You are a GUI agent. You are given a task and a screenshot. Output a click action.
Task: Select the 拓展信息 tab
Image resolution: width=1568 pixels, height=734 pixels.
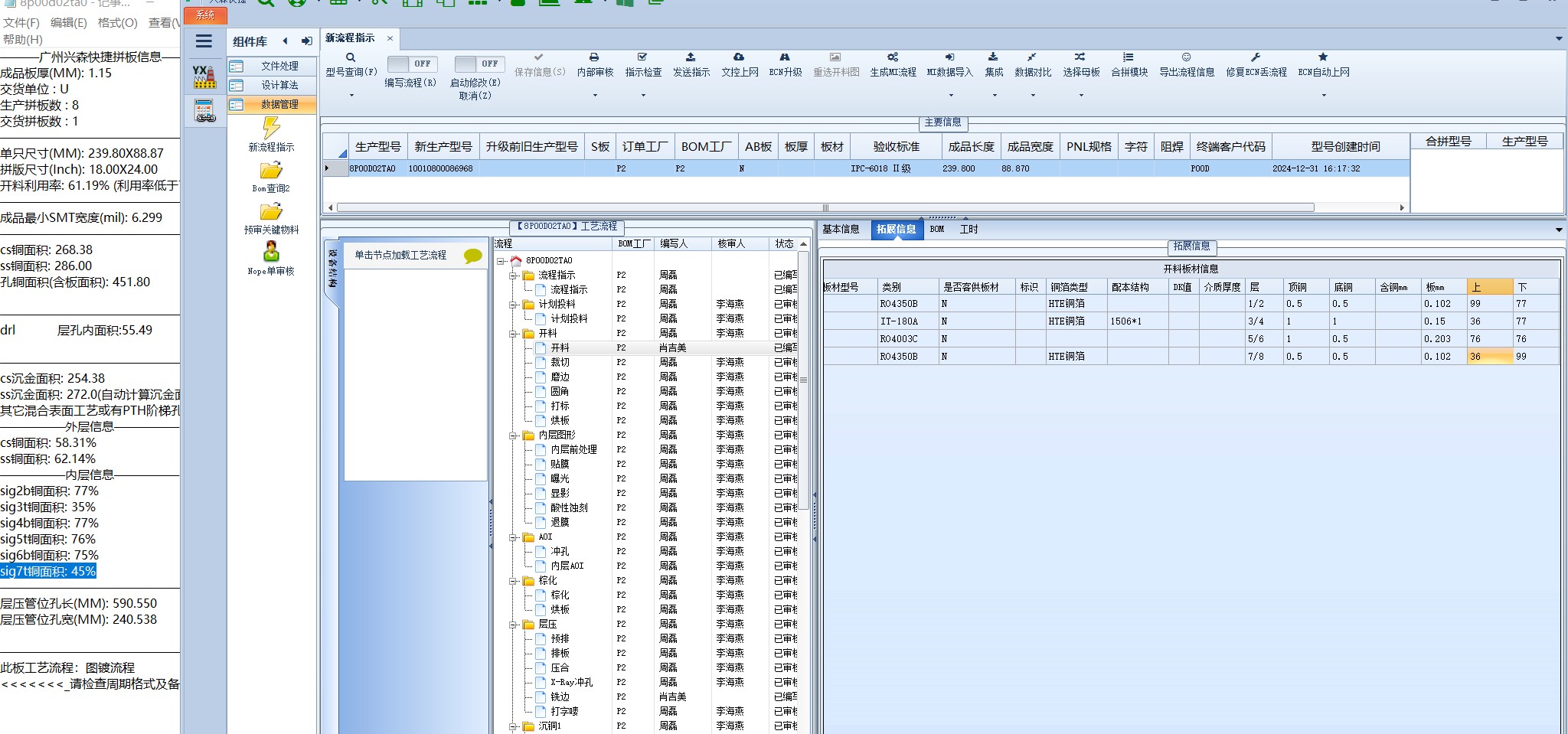click(x=896, y=229)
